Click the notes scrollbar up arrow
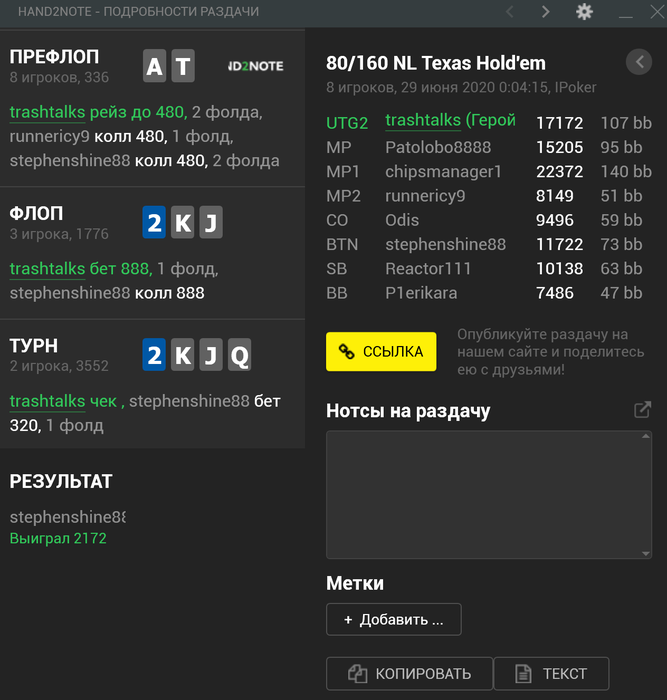Image resolution: width=667 pixels, height=700 pixels. 646,436
